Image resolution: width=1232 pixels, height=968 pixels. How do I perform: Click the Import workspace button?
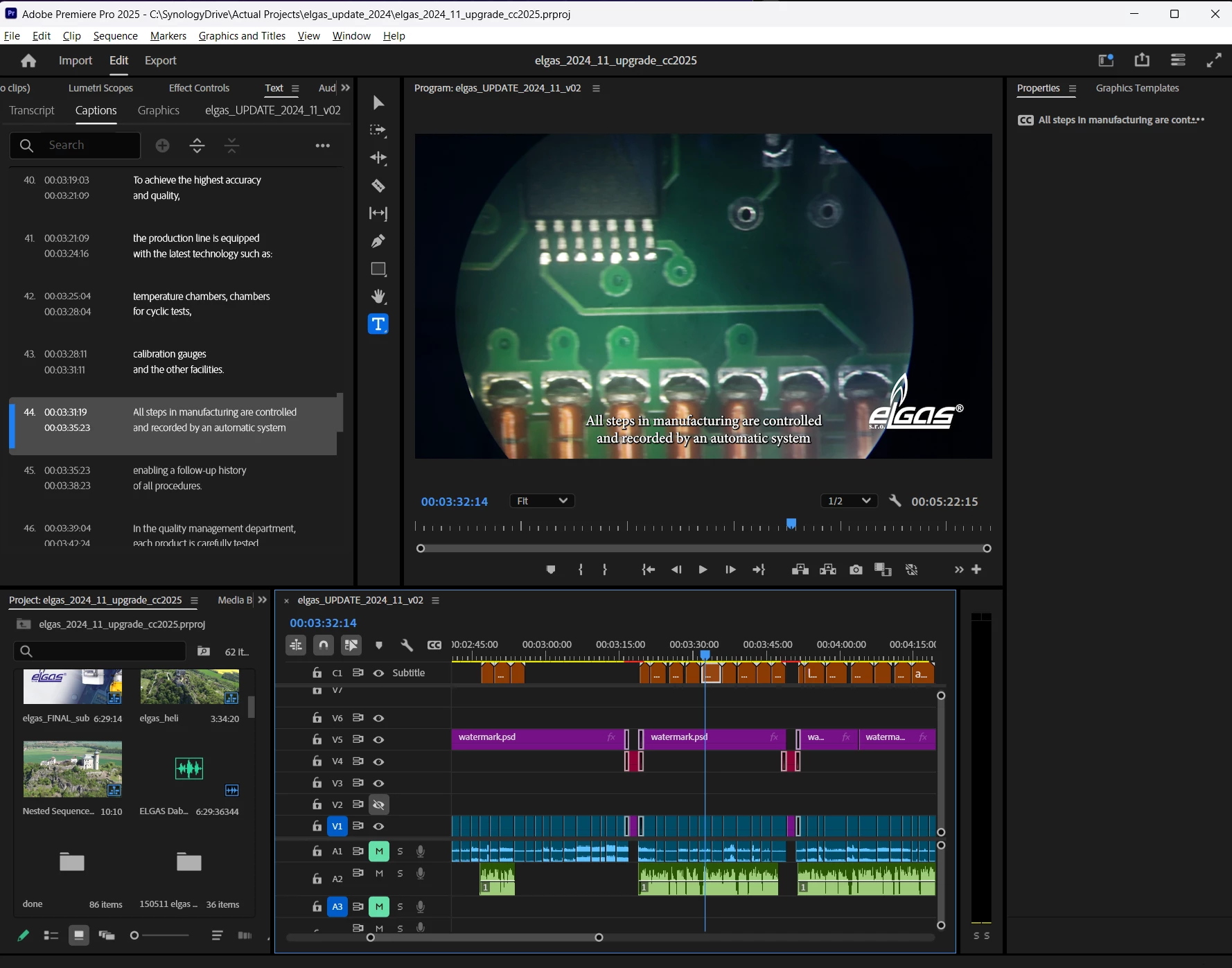(76, 61)
